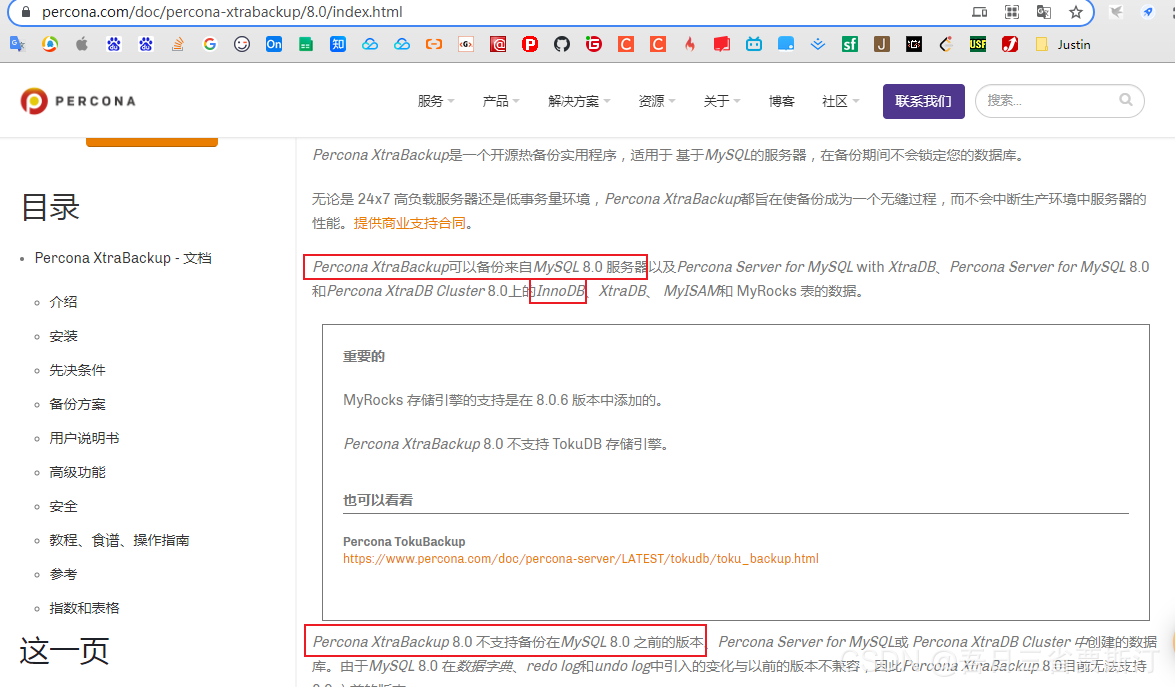Click the 重要的 note heading
This screenshot has height=687, width=1175.
point(364,357)
